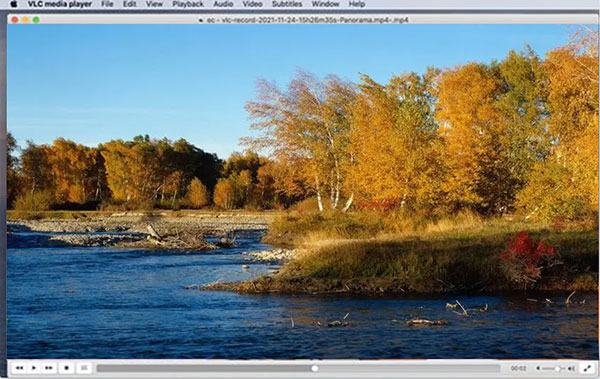Click the video display area
Screen dimensions: 600x379
(302, 191)
